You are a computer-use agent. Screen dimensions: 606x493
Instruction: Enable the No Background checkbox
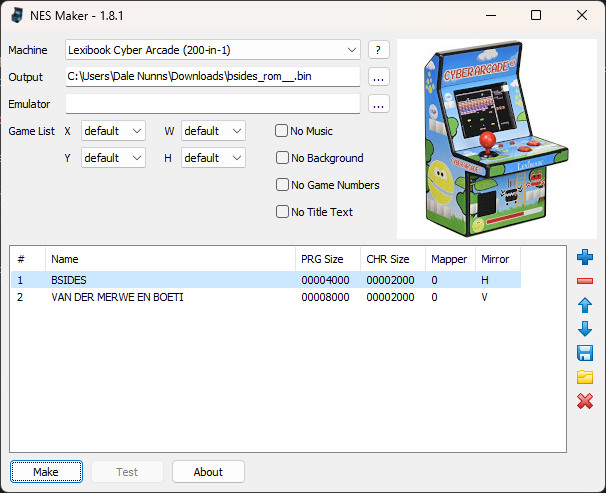pyautogui.click(x=282, y=158)
